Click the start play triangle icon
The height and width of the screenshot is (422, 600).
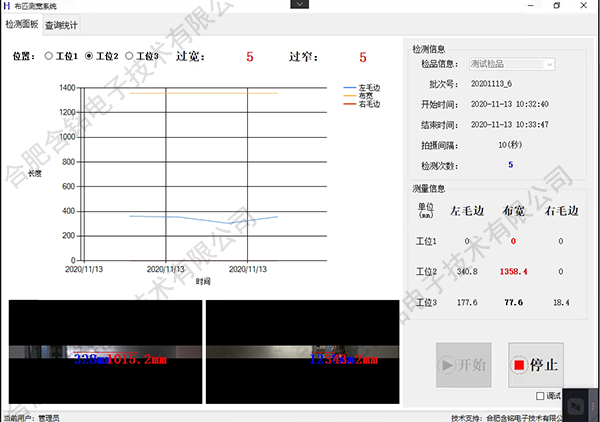[447, 365]
